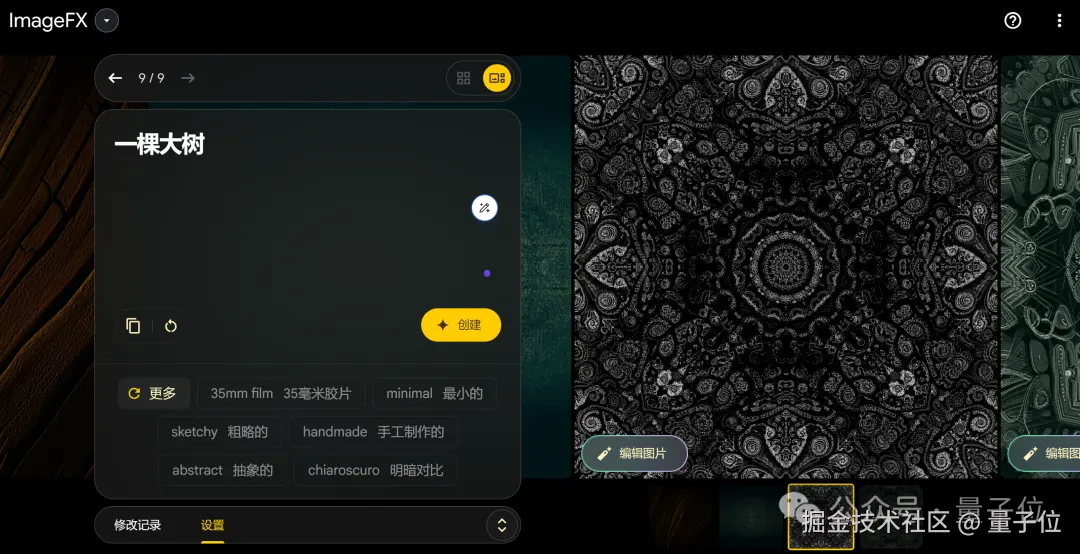1080x554 pixels.
Task: Expand the bottom panel with the up-down chevron
Action: tap(502, 525)
